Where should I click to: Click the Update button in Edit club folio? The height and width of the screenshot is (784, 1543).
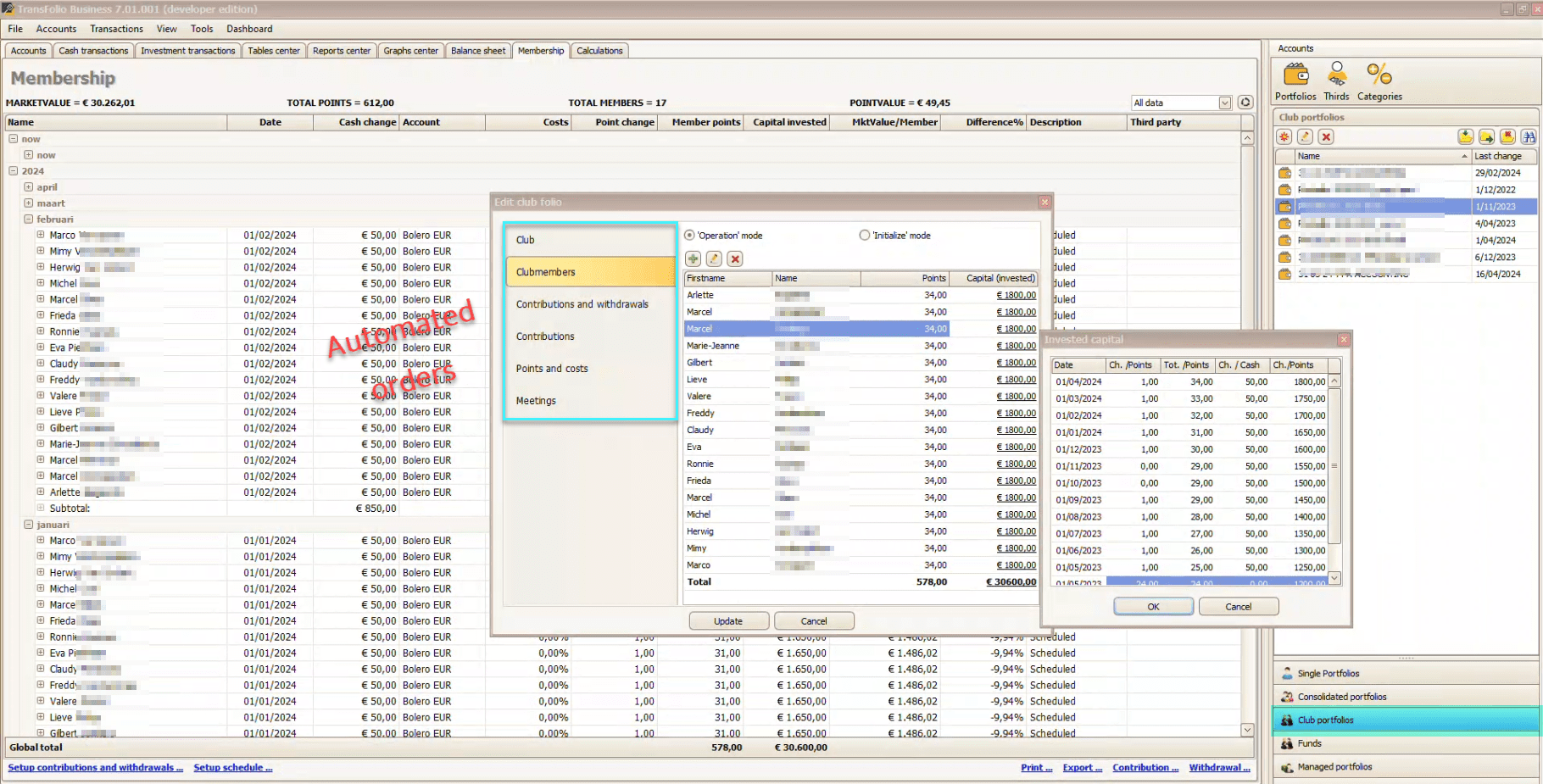[728, 621]
